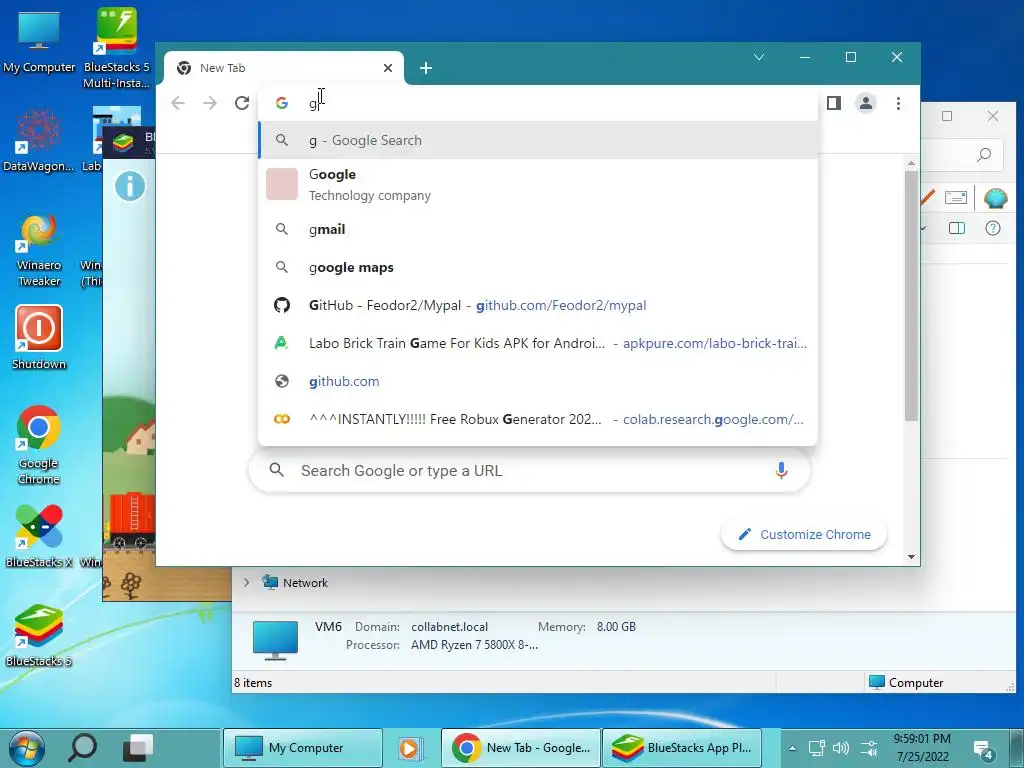The height and width of the screenshot is (768, 1024).
Task: Select the New Tab tab
Action: pos(283,68)
